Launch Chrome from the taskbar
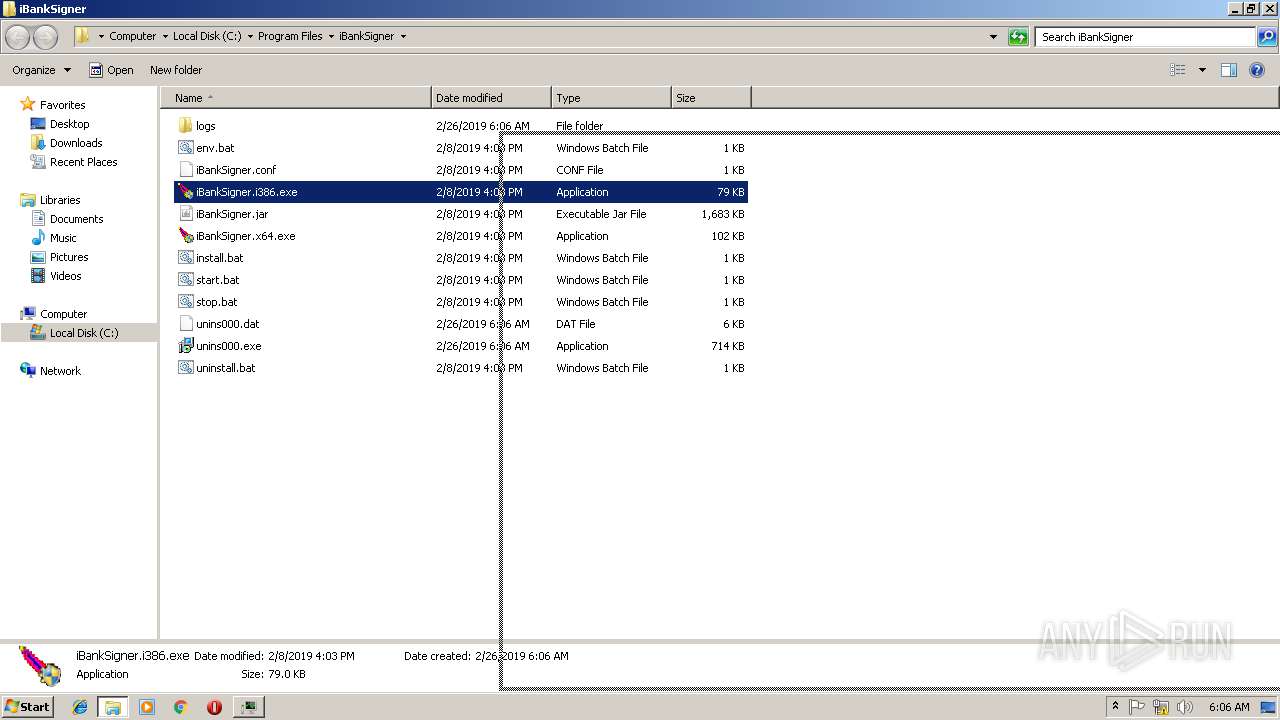 (x=180, y=707)
